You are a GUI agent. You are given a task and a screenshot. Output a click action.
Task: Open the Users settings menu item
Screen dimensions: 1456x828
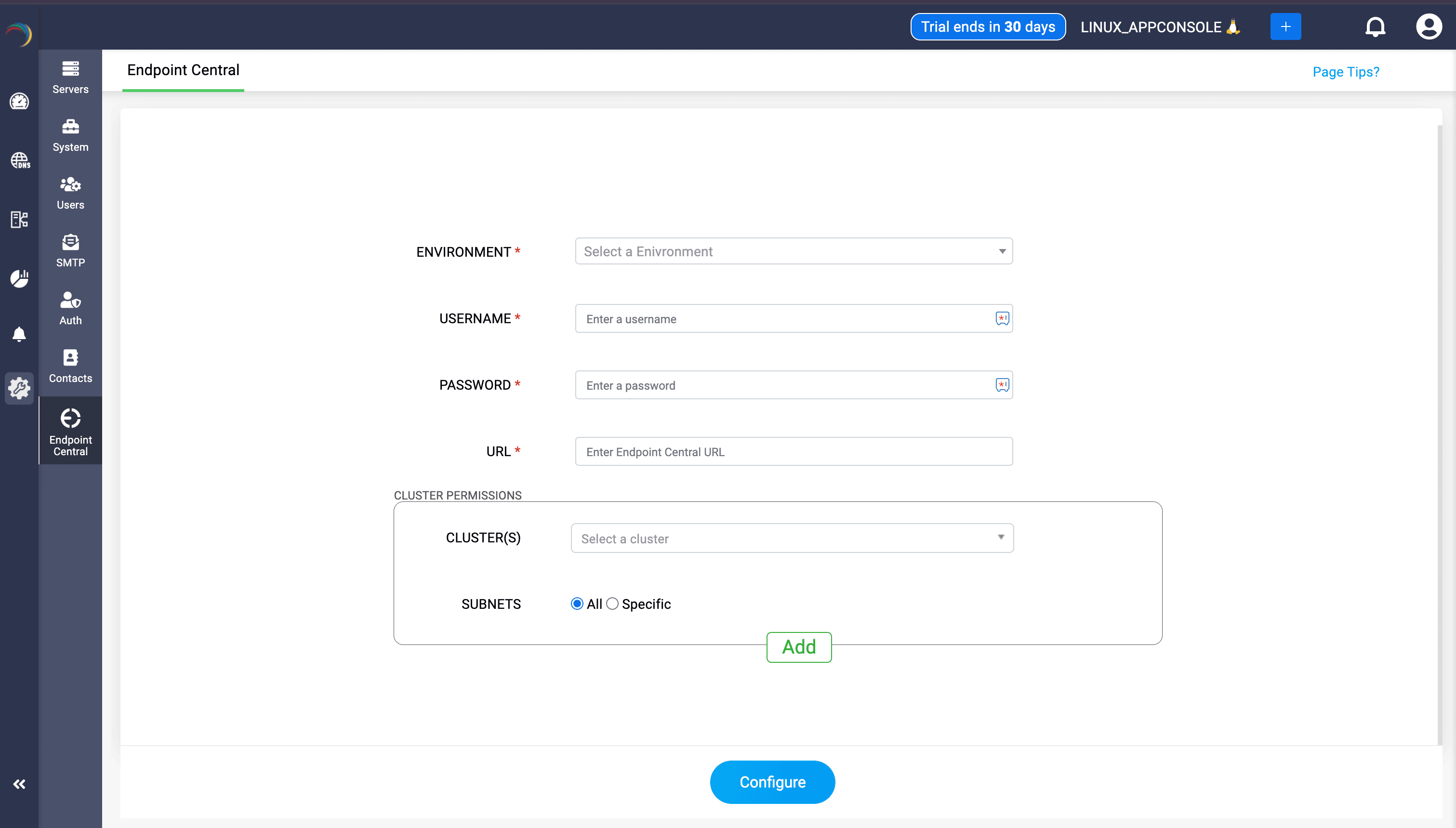(70, 192)
